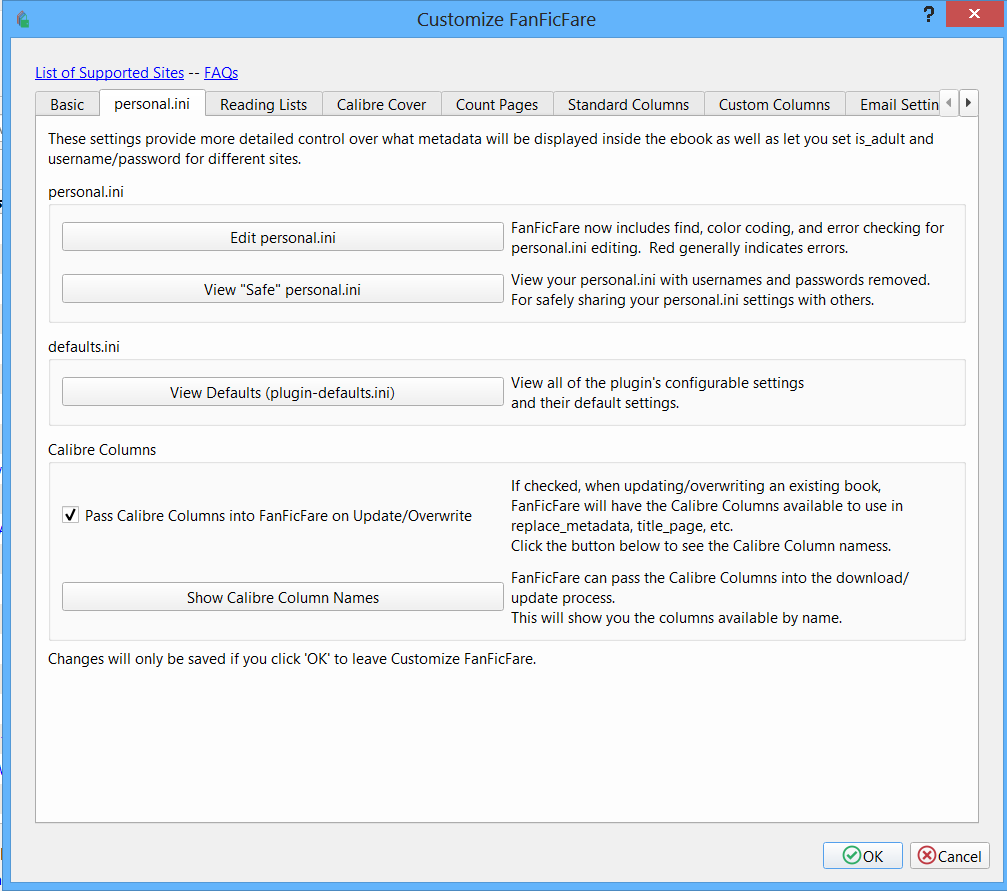Go to the Calibre Cover tab

pos(381,105)
